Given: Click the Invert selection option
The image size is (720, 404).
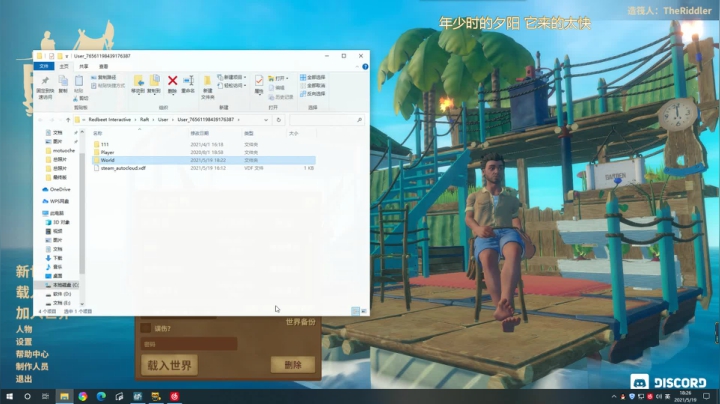Looking at the screenshot, I should (313, 94).
